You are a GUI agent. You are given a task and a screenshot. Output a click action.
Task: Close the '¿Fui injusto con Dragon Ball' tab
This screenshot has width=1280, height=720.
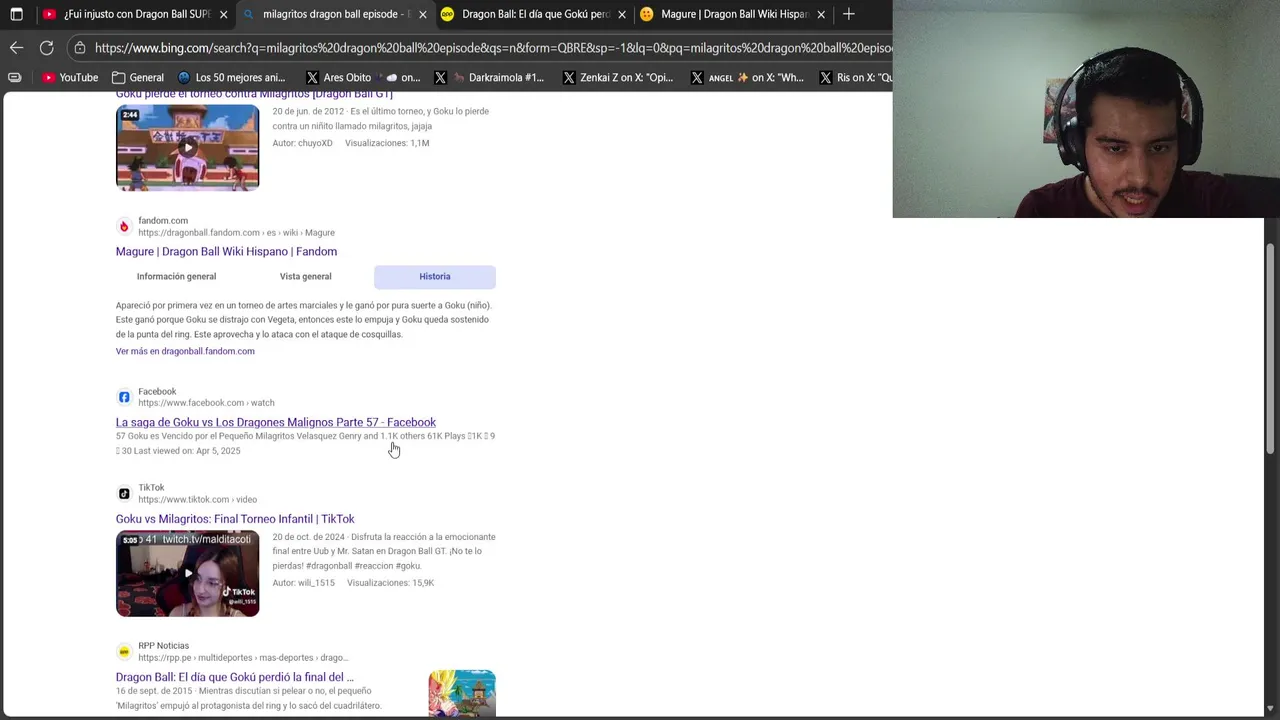223,14
